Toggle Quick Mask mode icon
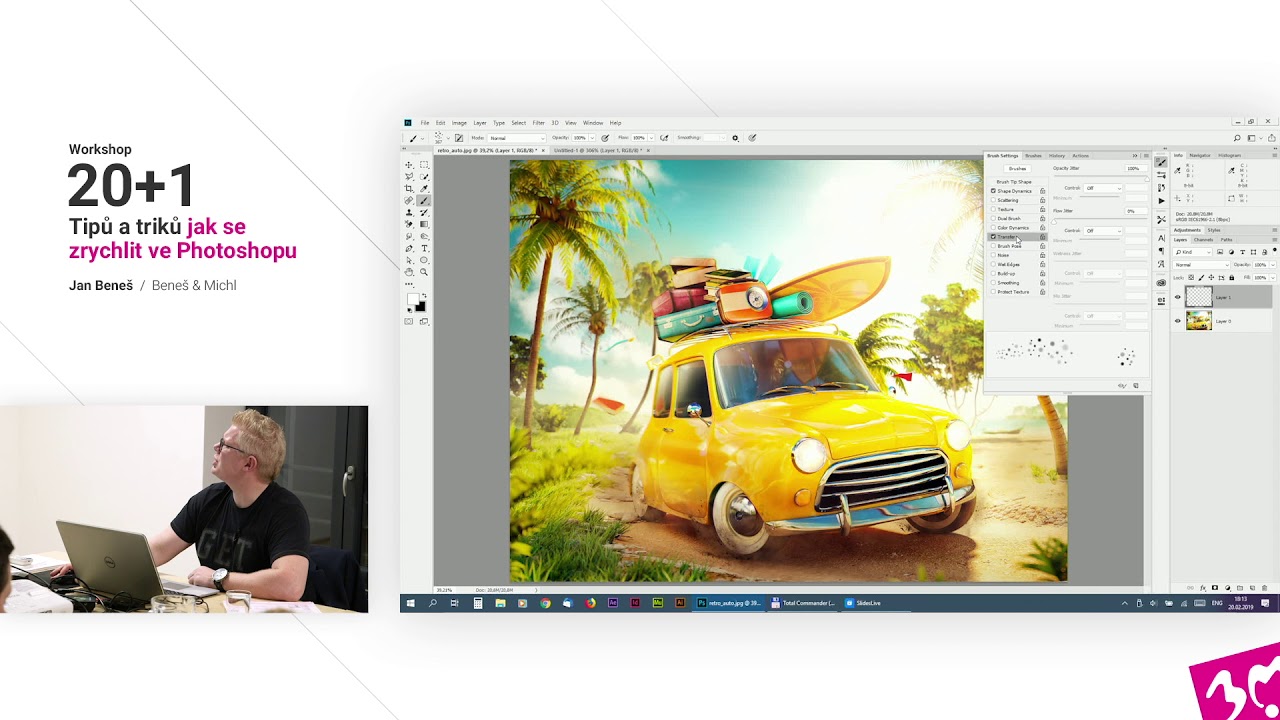Screen dimensions: 1280x720 click(409, 321)
